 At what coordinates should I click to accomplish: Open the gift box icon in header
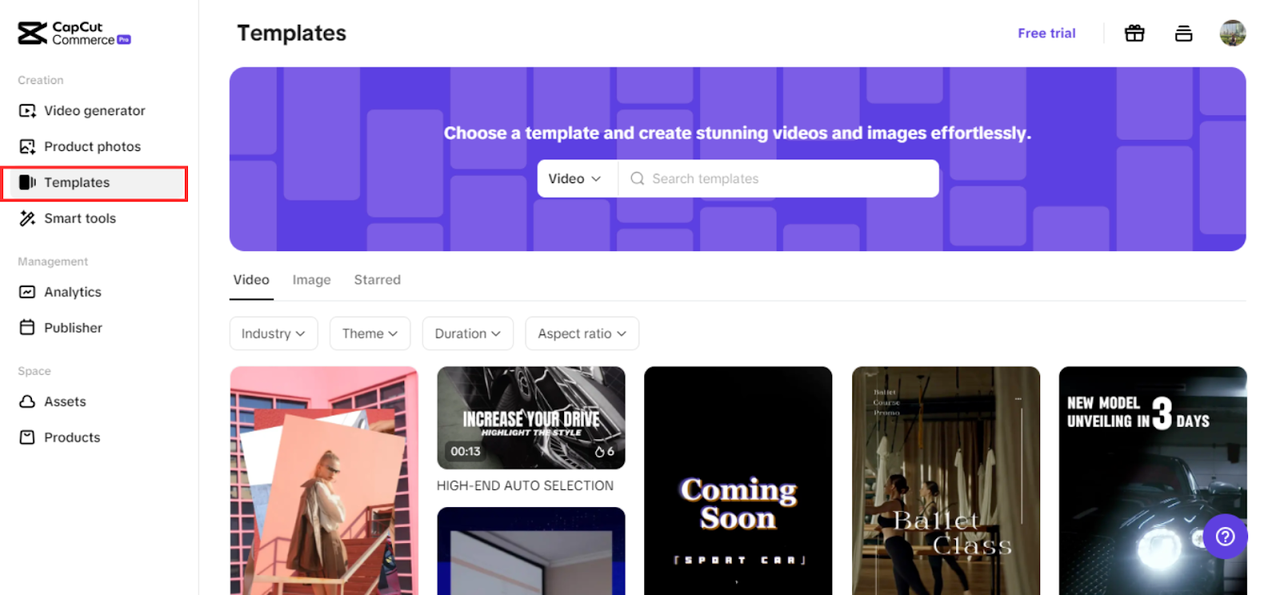(1134, 33)
